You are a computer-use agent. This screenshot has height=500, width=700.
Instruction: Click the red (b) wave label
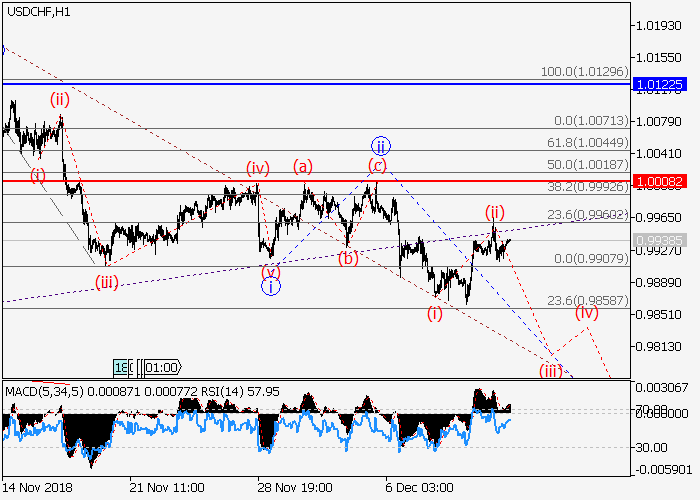tap(347, 258)
